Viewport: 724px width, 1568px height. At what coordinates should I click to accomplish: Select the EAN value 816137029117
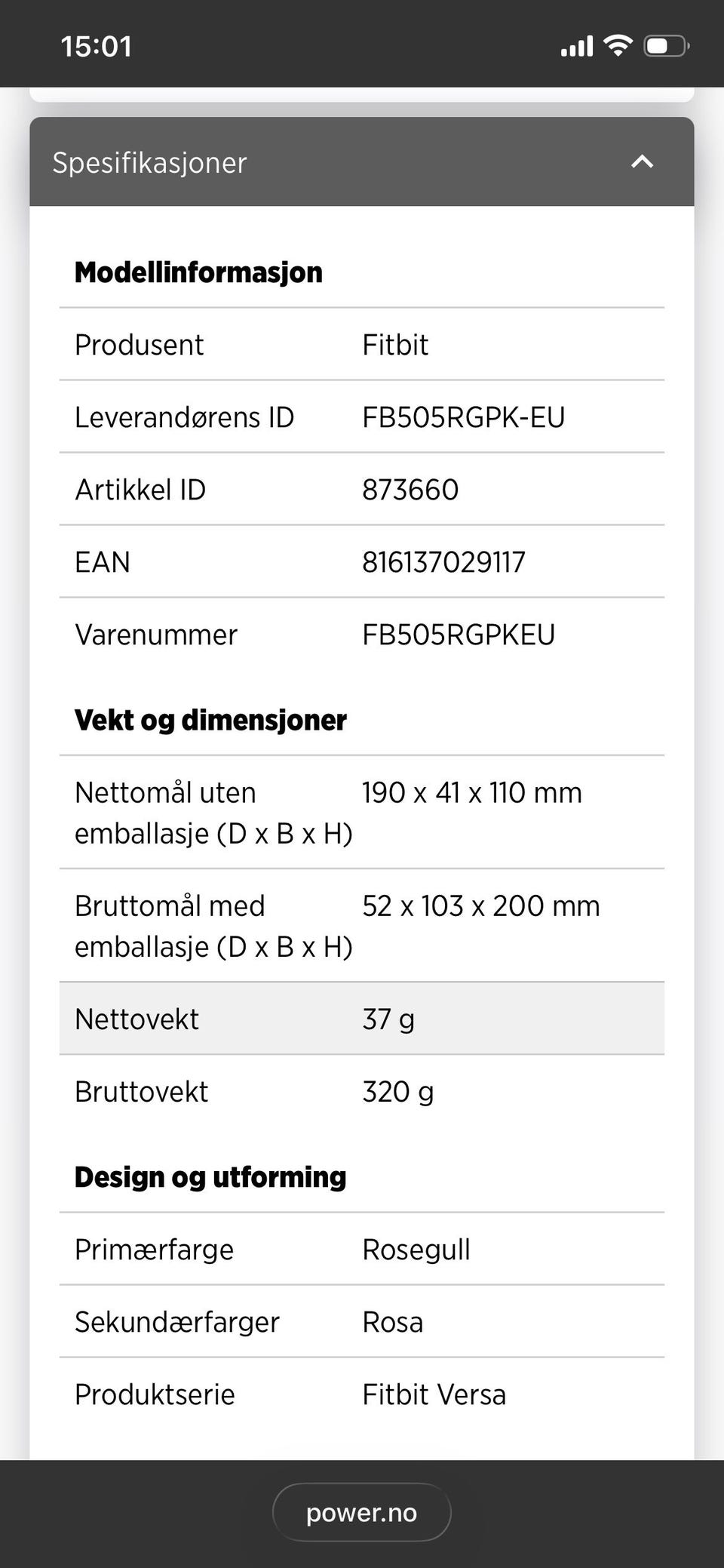[443, 562]
